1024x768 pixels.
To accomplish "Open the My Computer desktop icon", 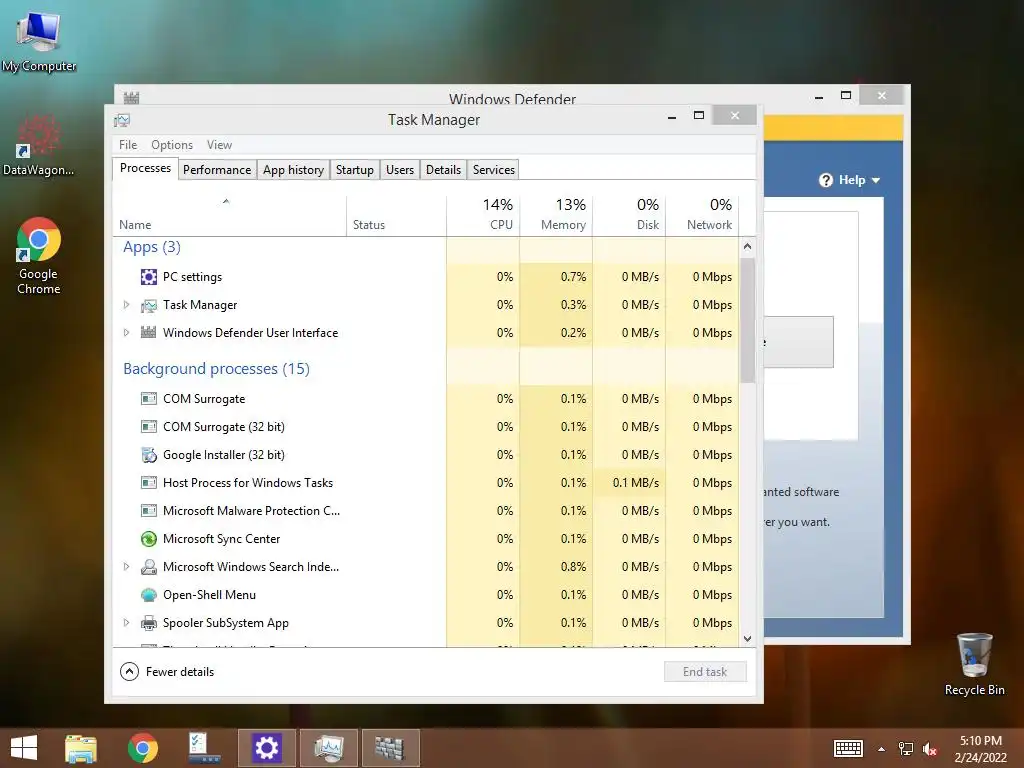I will [x=39, y=40].
